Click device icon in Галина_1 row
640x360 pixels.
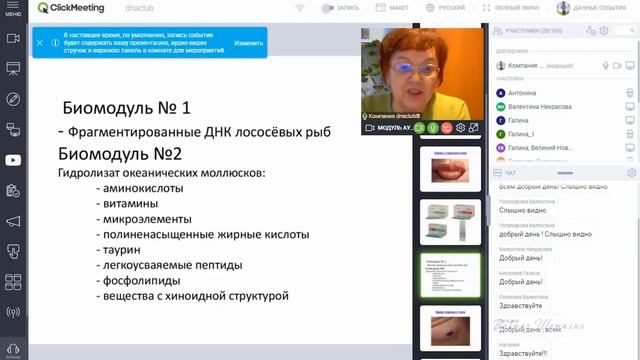630,134
